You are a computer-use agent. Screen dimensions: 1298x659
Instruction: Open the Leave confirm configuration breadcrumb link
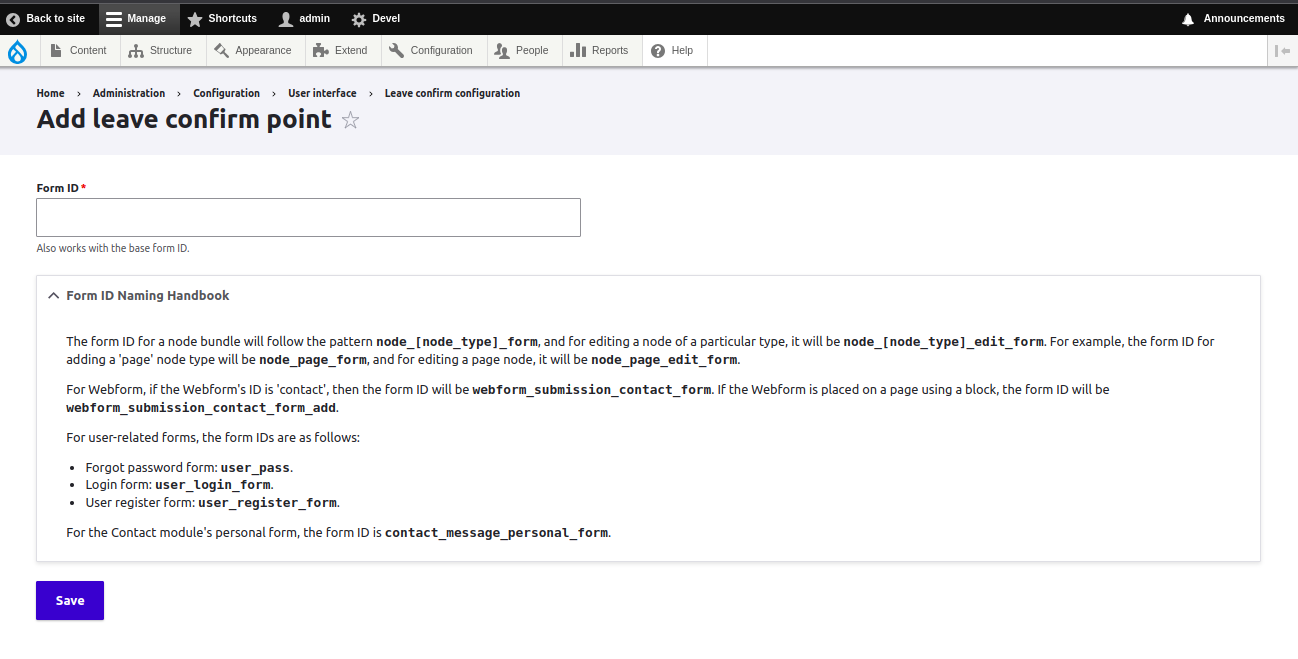point(452,92)
